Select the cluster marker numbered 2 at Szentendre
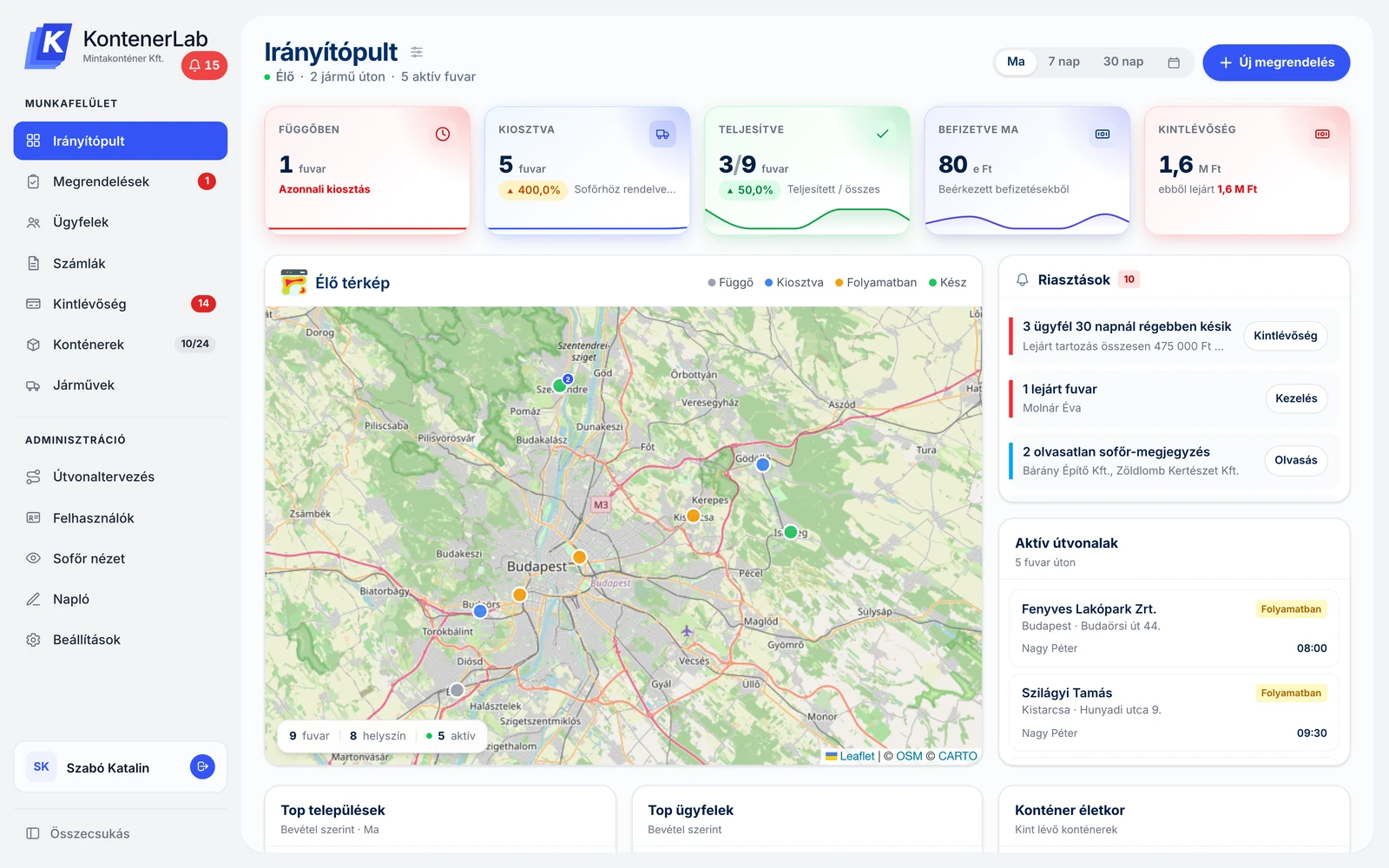 tap(568, 379)
